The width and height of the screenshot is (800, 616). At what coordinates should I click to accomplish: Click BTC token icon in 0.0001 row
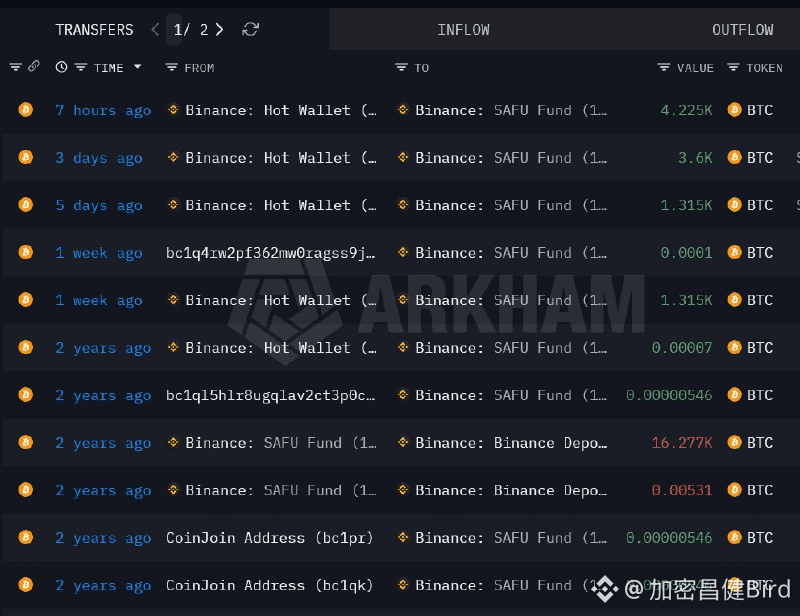735,252
